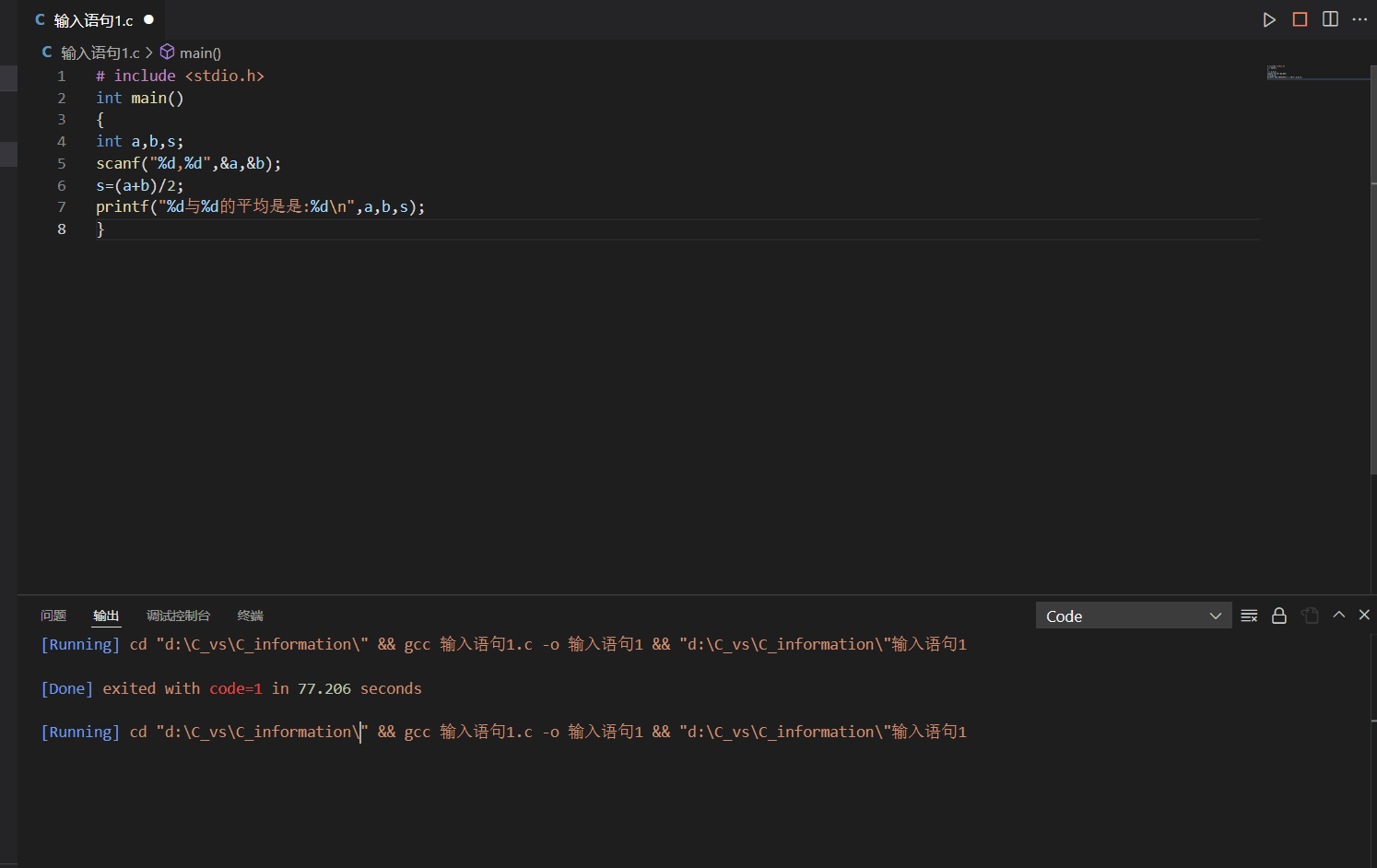Open the Code output channel dropdown
This screenshot has width=1377, height=868.
click(x=1134, y=616)
